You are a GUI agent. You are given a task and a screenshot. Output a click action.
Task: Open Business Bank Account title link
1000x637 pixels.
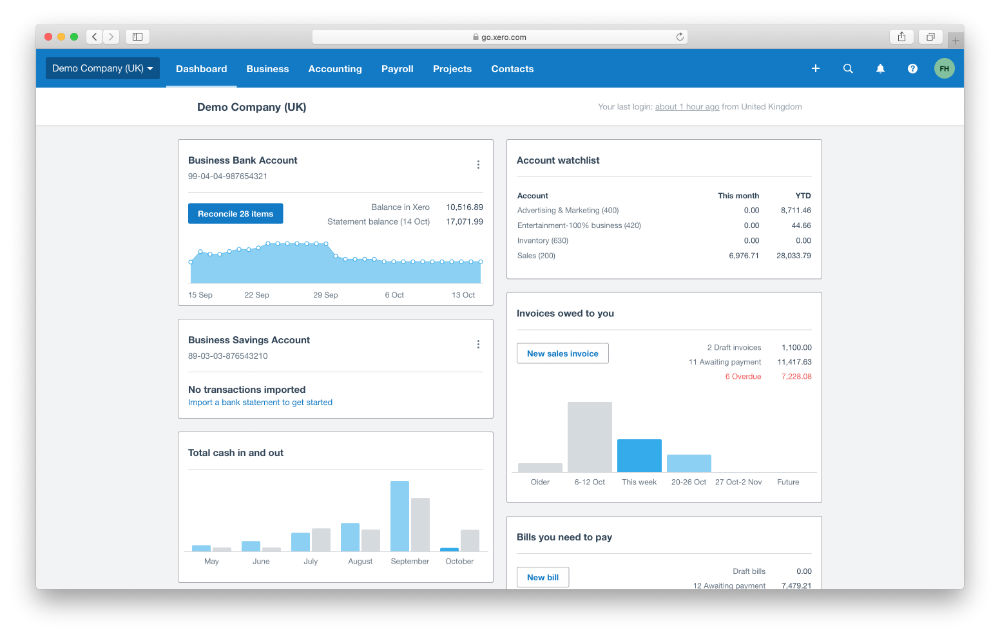click(x=242, y=161)
